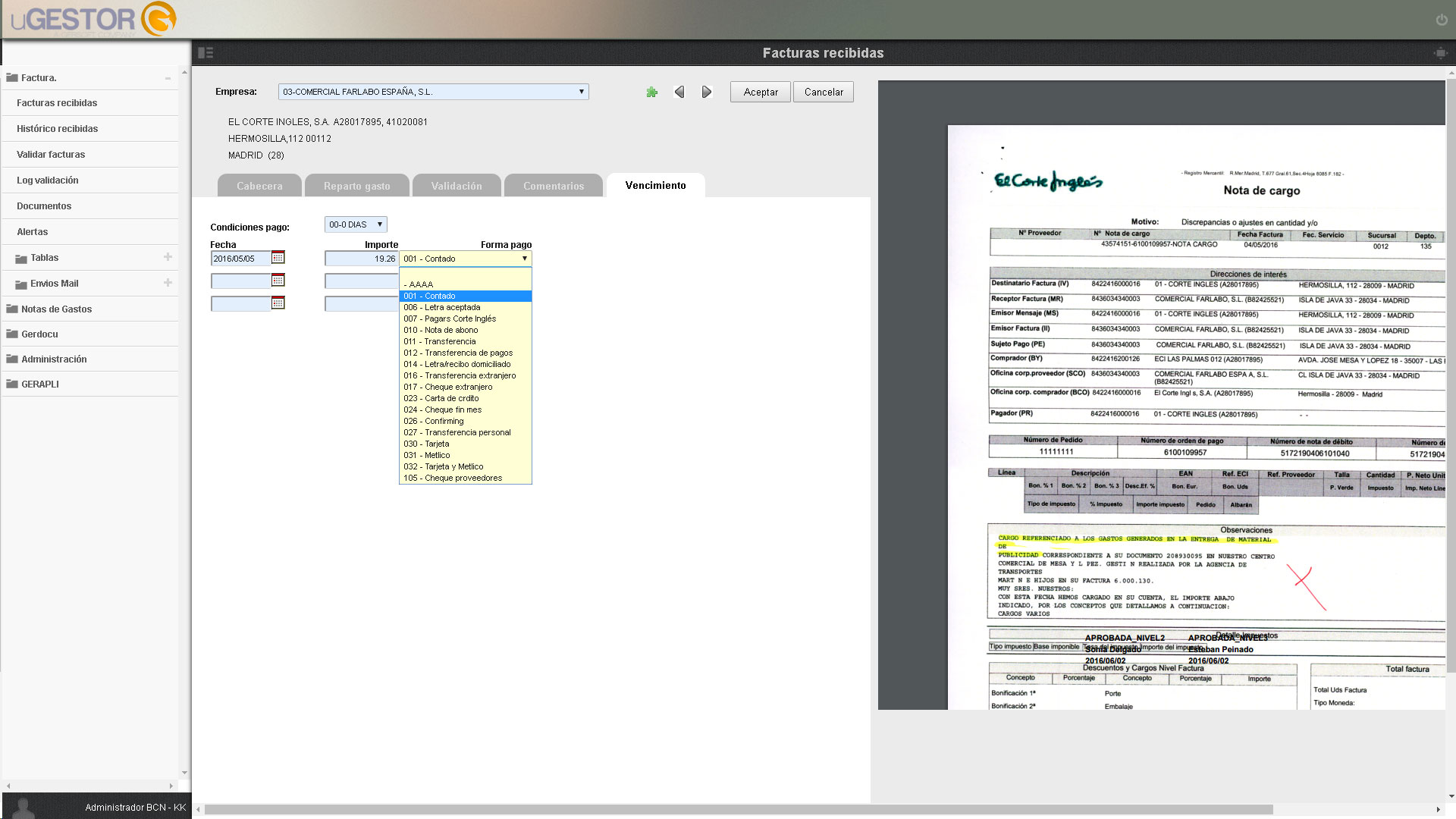Choose 026 - Confirming option
The width and height of the screenshot is (1456, 819).
[x=465, y=421]
